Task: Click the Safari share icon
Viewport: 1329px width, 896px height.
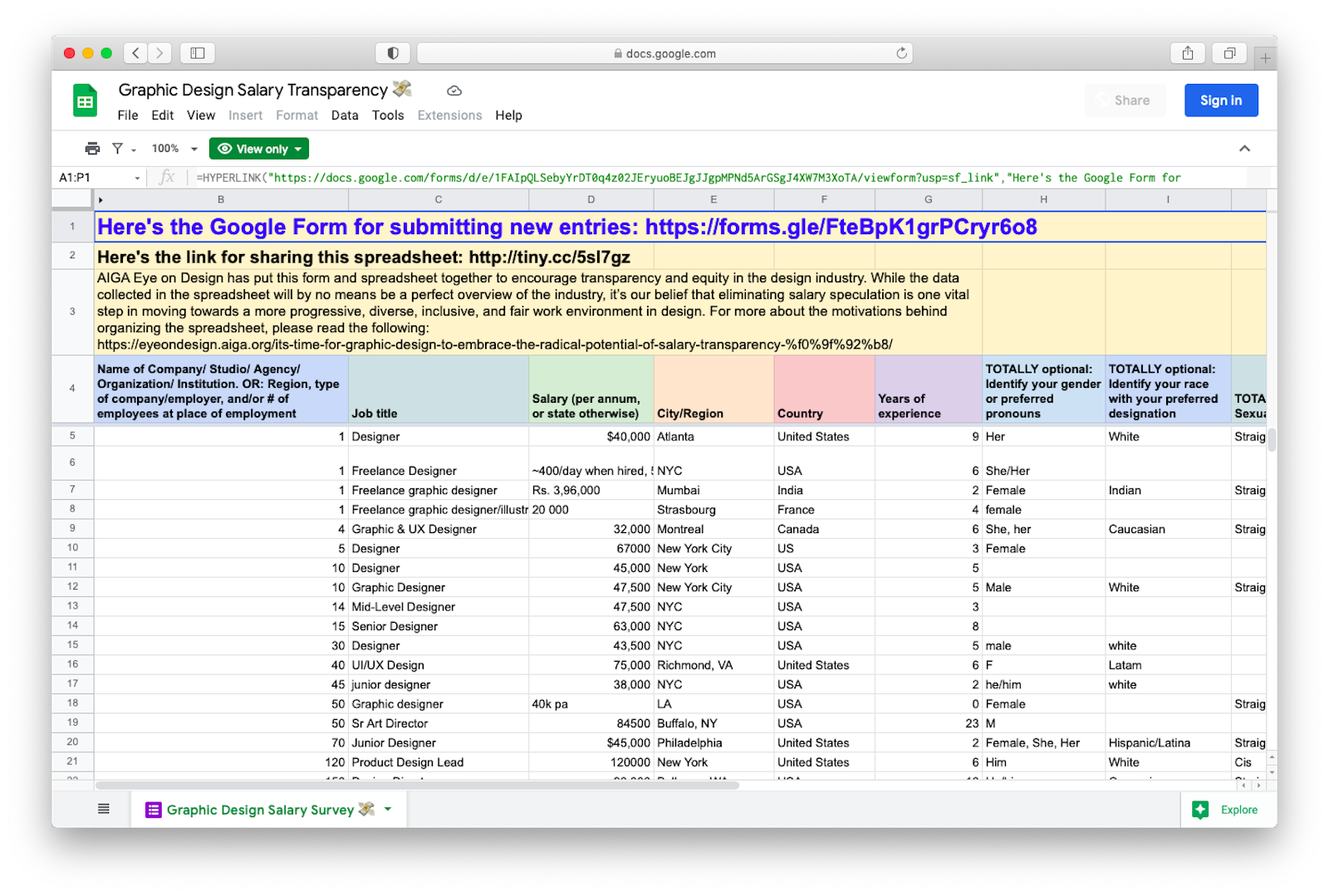Action: 1188,53
